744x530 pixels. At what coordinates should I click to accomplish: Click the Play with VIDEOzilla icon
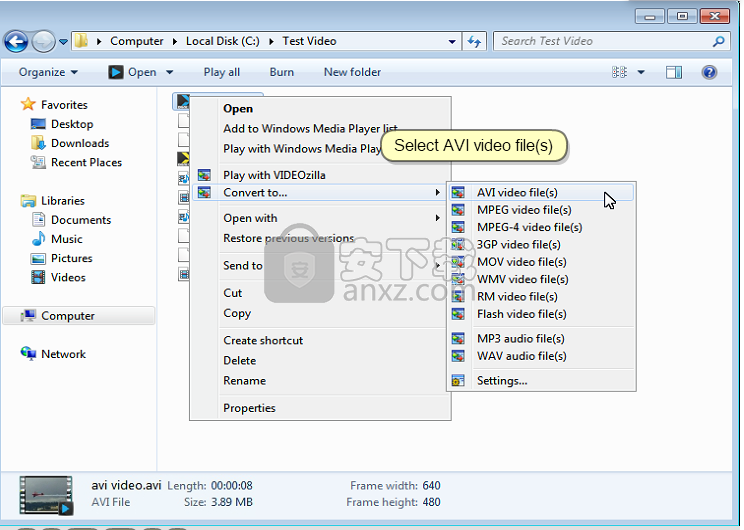click(x=204, y=175)
